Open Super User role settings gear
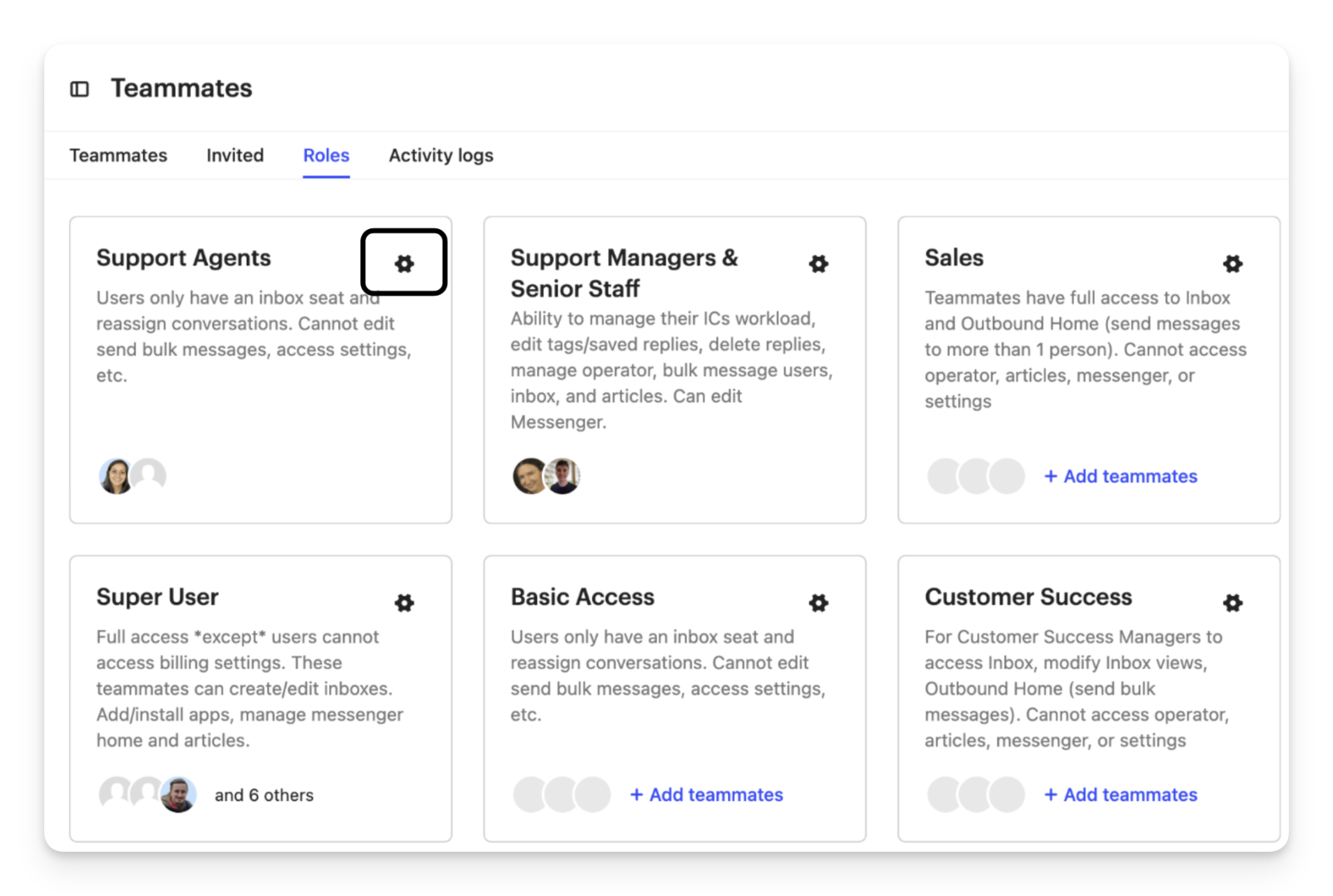The width and height of the screenshot is (1333, 896). pyautogui.click(x=404, y=603)
